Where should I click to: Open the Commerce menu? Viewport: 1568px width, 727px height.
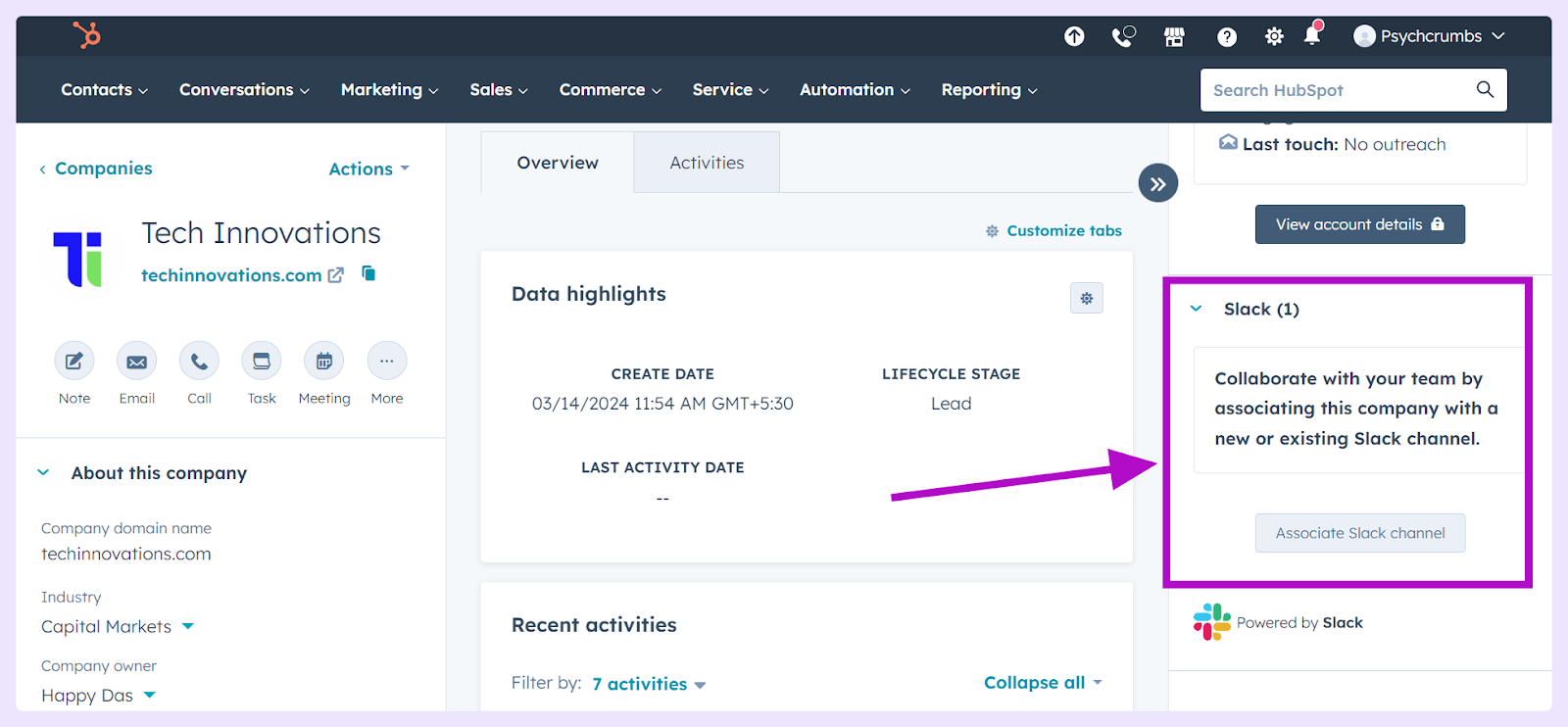(611, 89)
